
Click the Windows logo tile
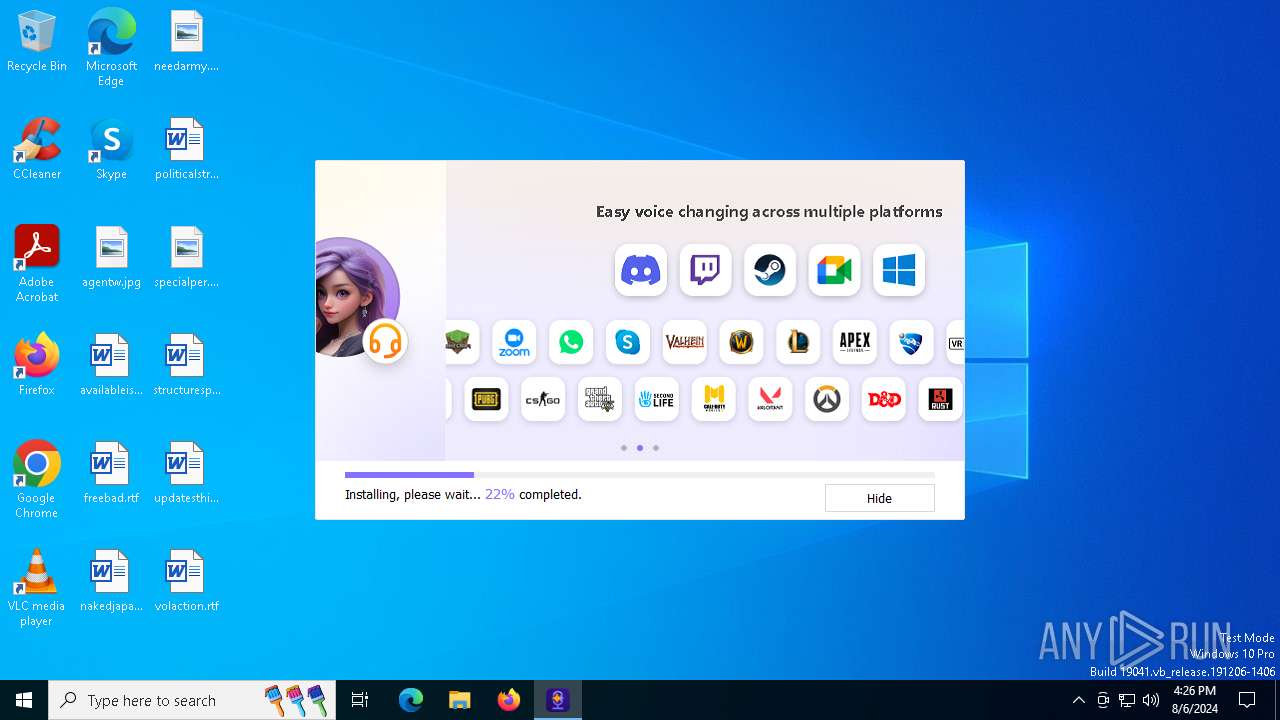[x=899, y=270]
